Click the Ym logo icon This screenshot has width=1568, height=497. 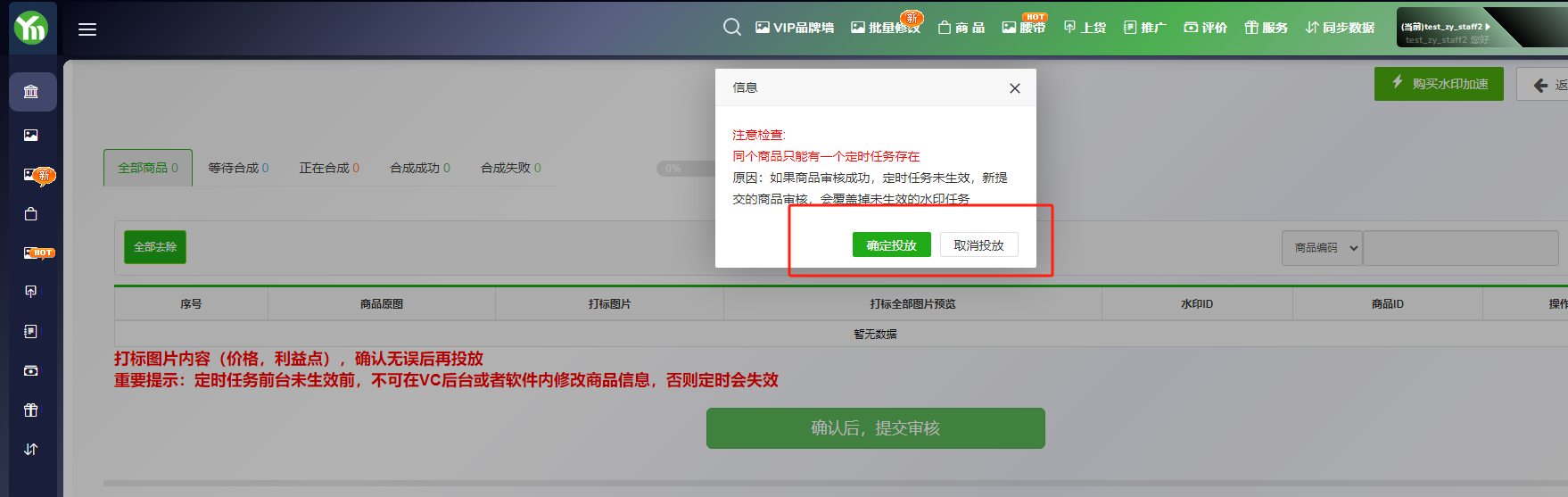click(x=31, y=28)
